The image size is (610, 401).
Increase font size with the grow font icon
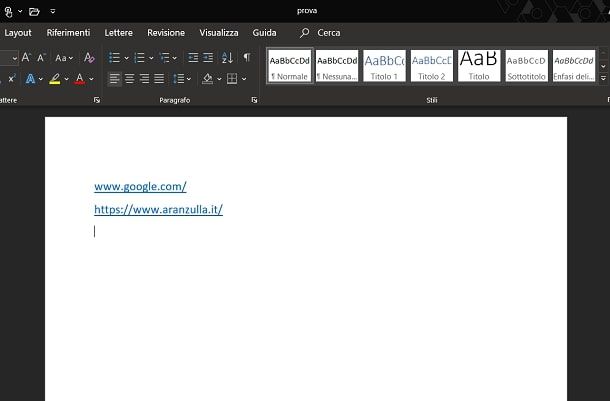26,58
